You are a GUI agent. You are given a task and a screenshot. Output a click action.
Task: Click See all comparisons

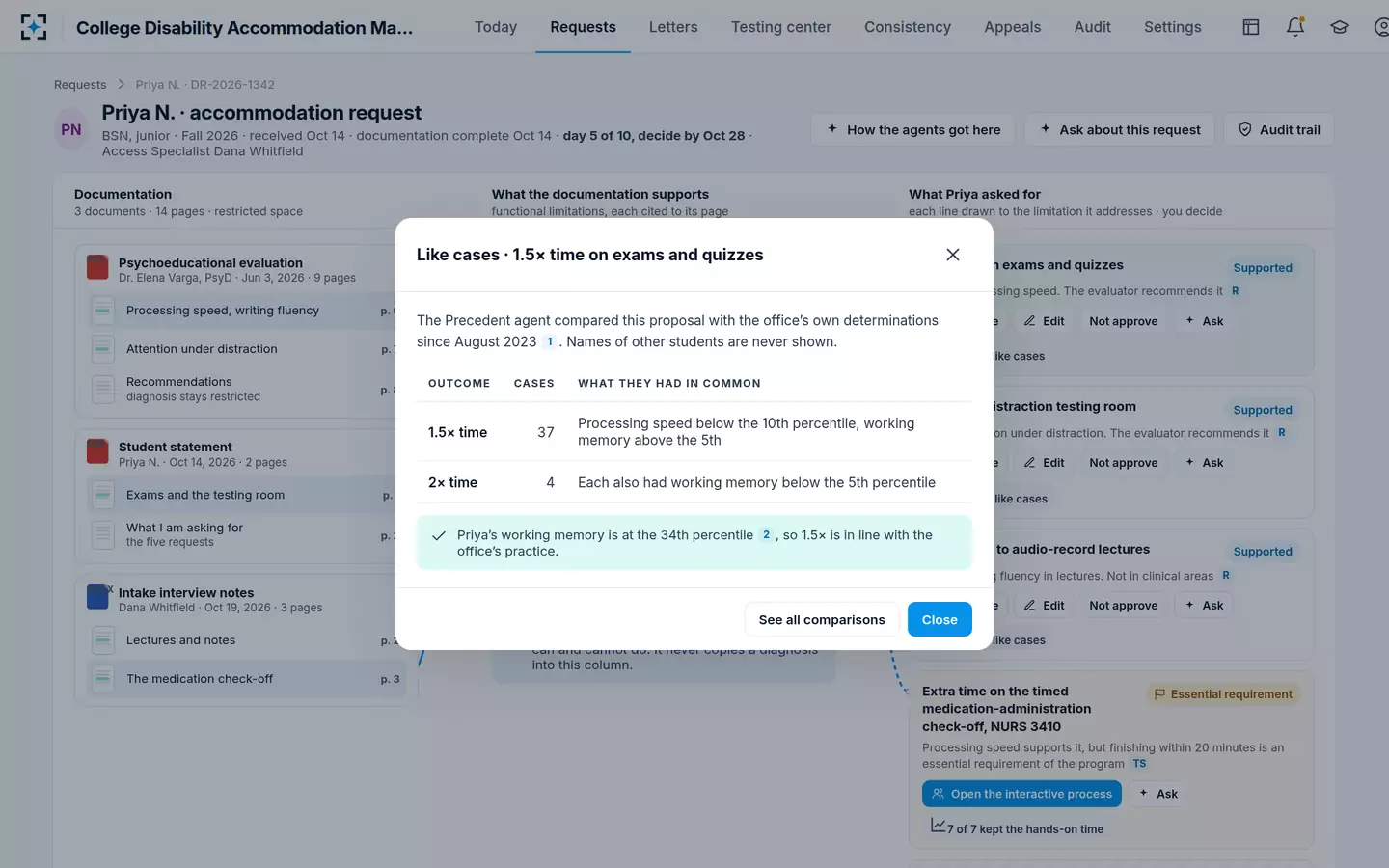822,619
